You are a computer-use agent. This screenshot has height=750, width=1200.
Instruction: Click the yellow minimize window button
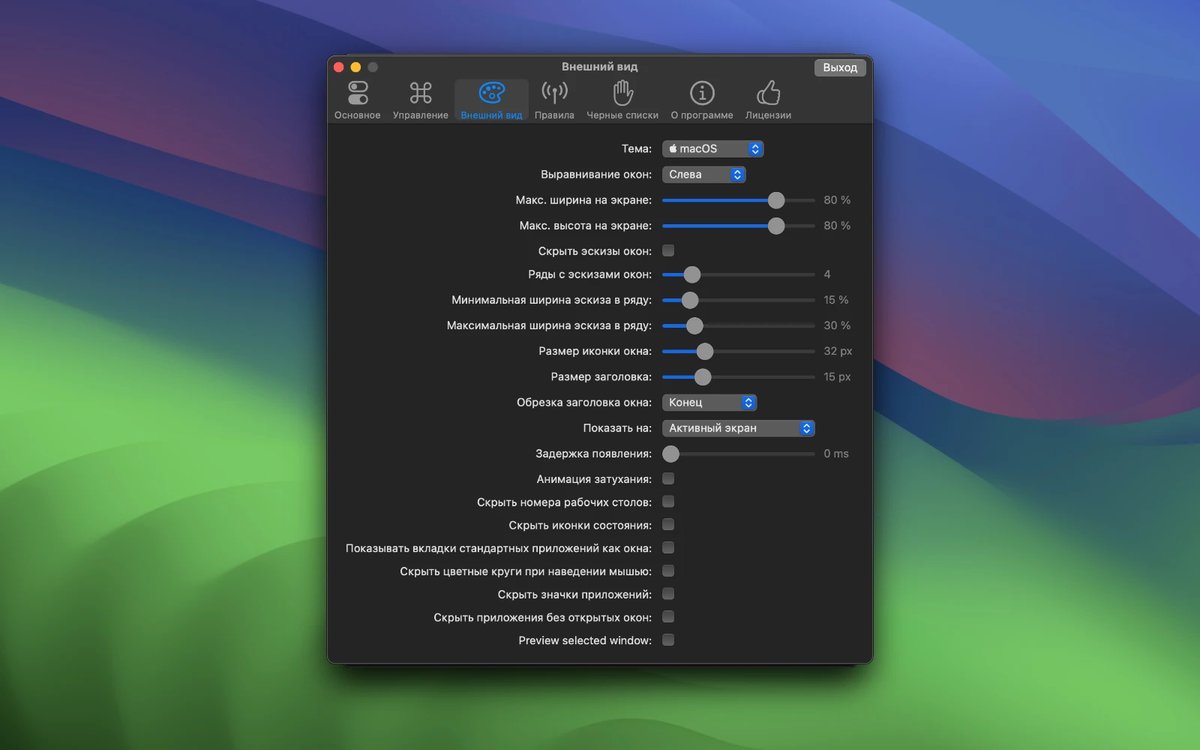355,67
